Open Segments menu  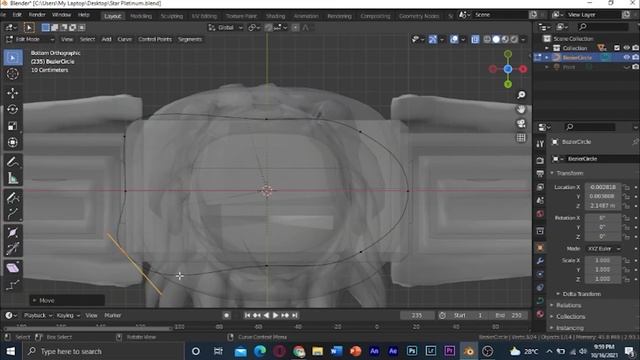(190, 40)
